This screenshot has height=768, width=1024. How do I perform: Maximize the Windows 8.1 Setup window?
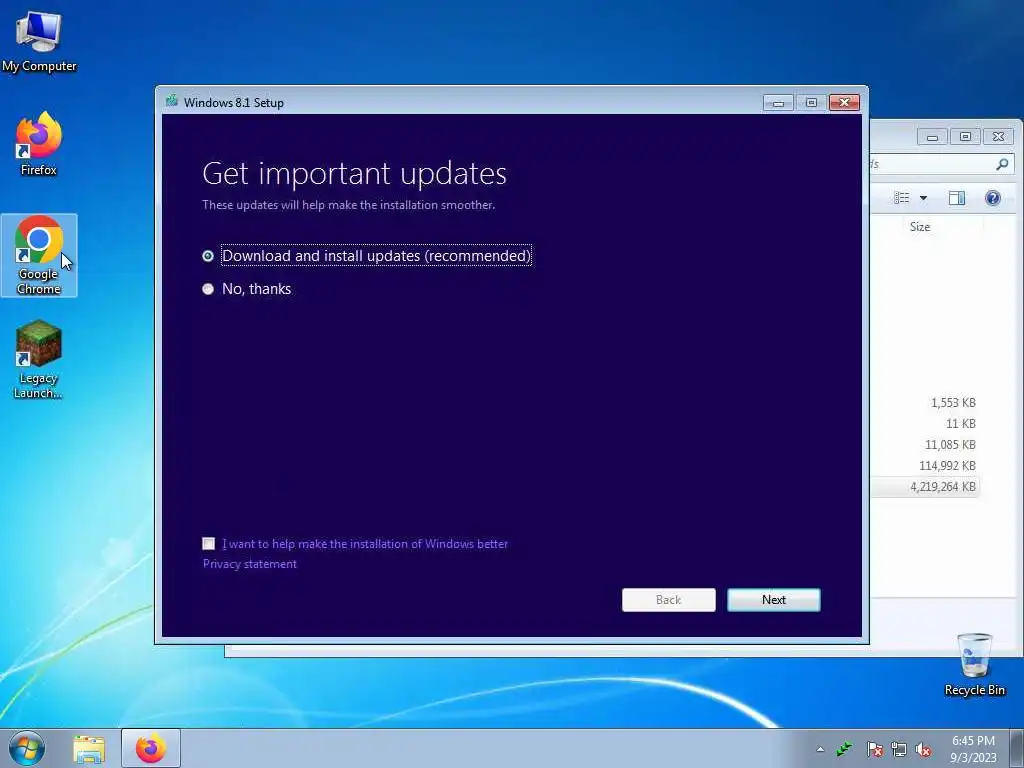tap(810, 103)
